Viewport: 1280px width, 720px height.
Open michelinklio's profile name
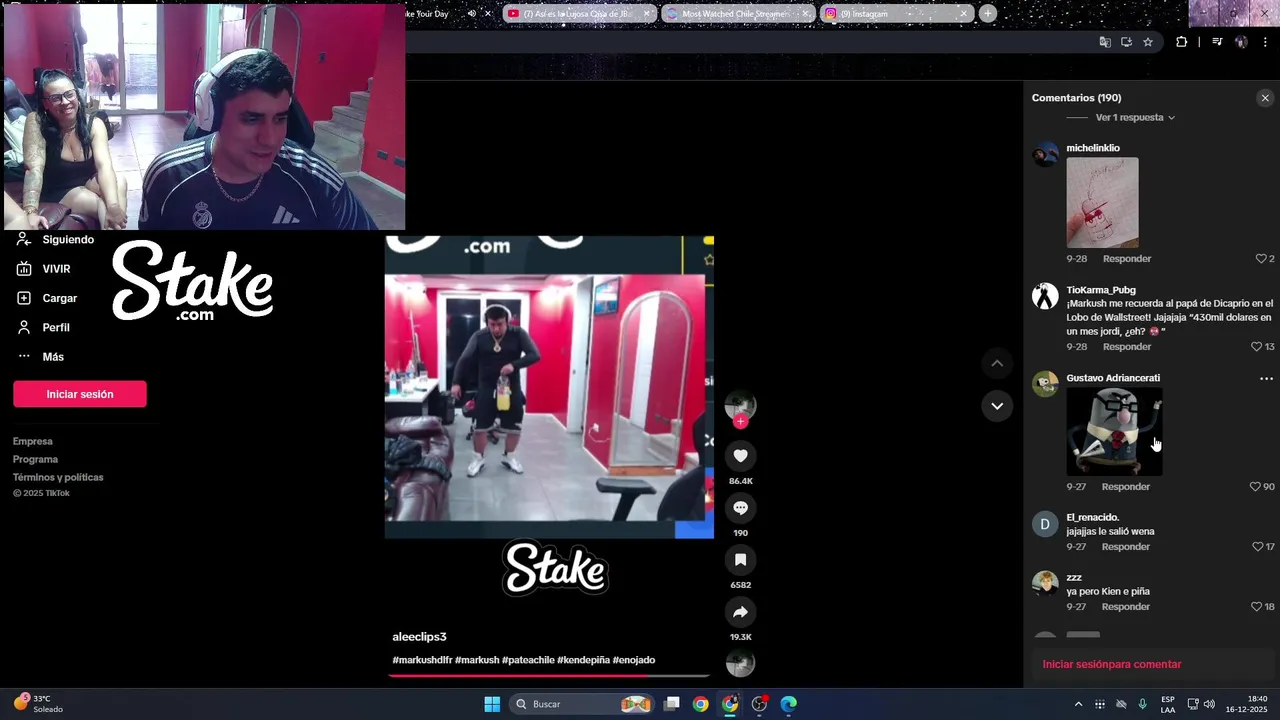1093,148
